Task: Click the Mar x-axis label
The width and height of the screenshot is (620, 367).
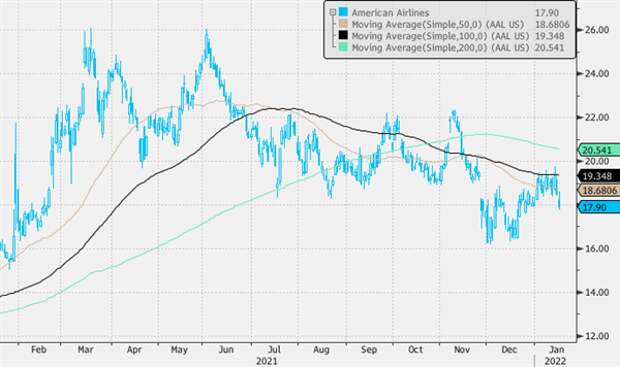Action: [85, 350]
